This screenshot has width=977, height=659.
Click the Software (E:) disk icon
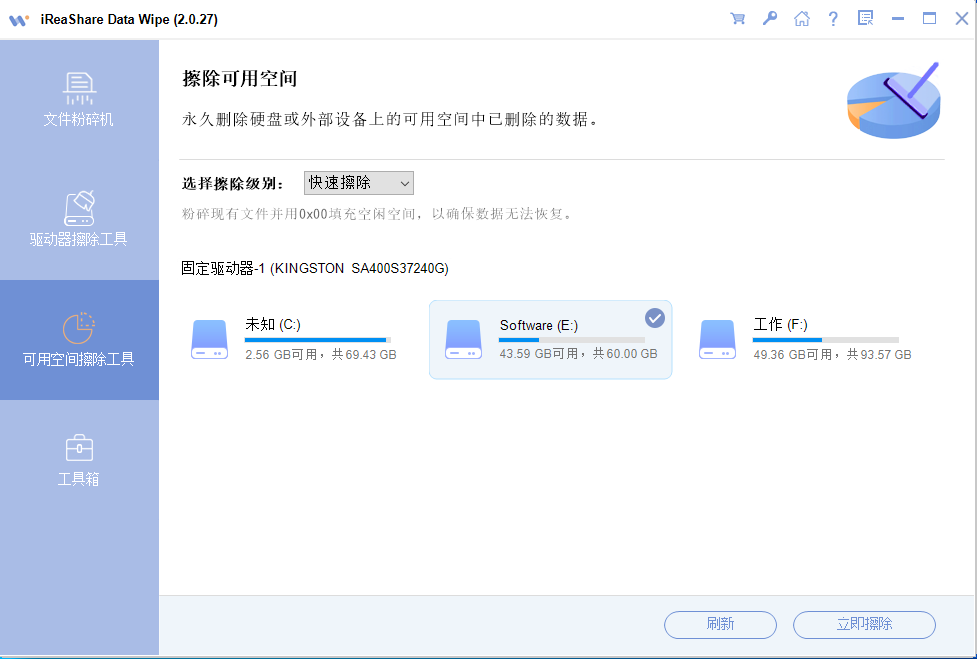[x=464, y=339]
